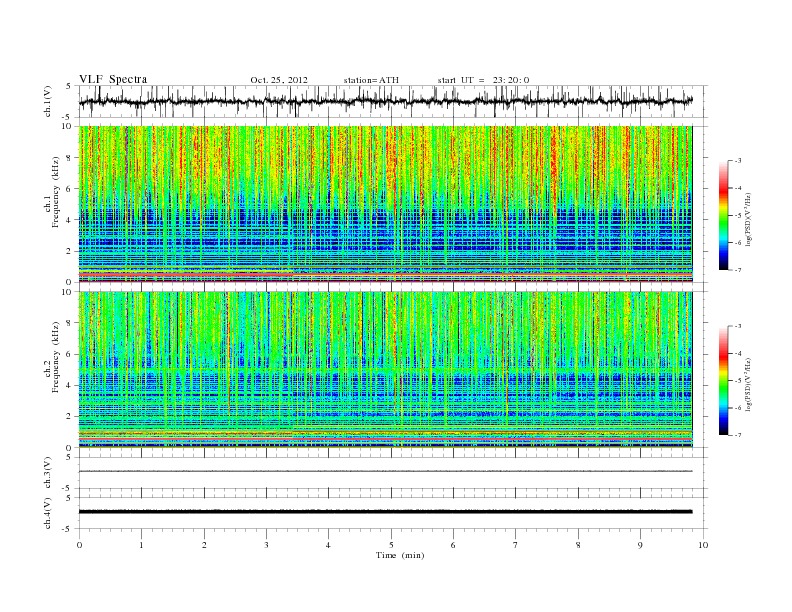The image size is (792, 612).
Task: Click the 'VLF Spectra' plot title
Action: click(113, 79)
